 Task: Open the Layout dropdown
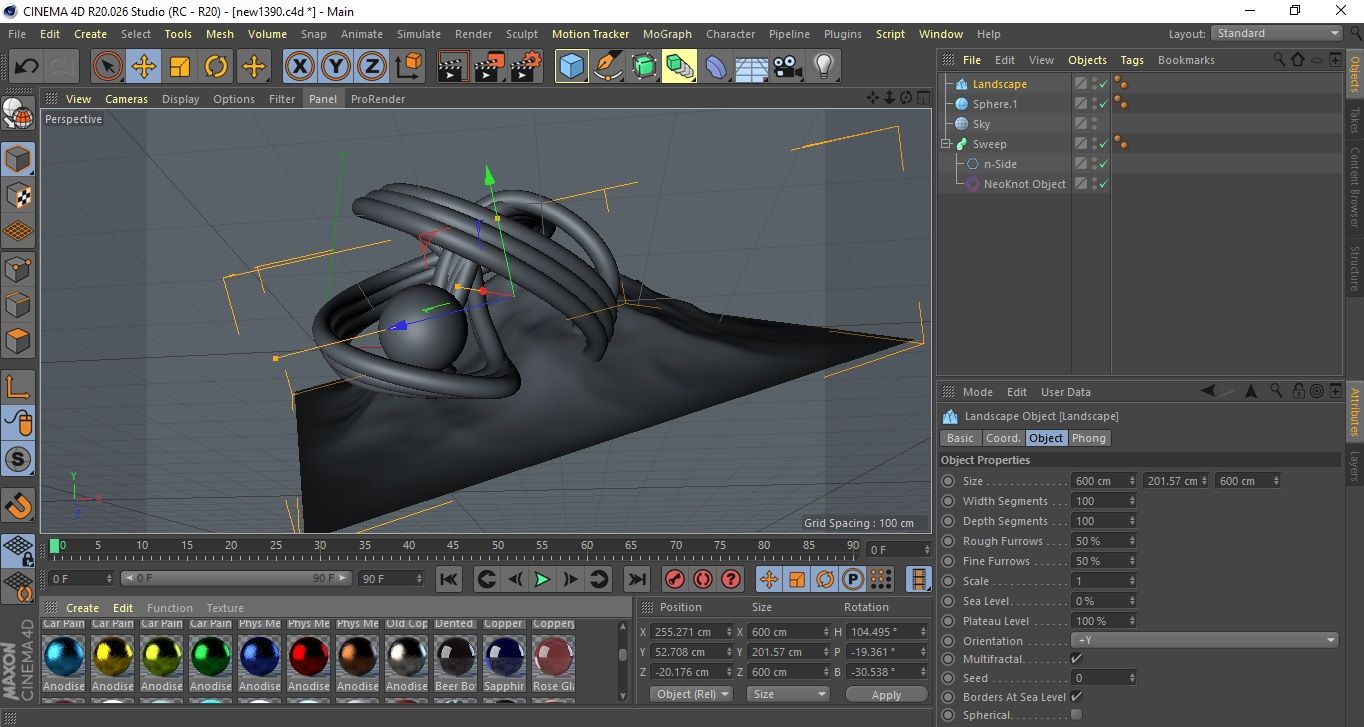(1277, 33)
